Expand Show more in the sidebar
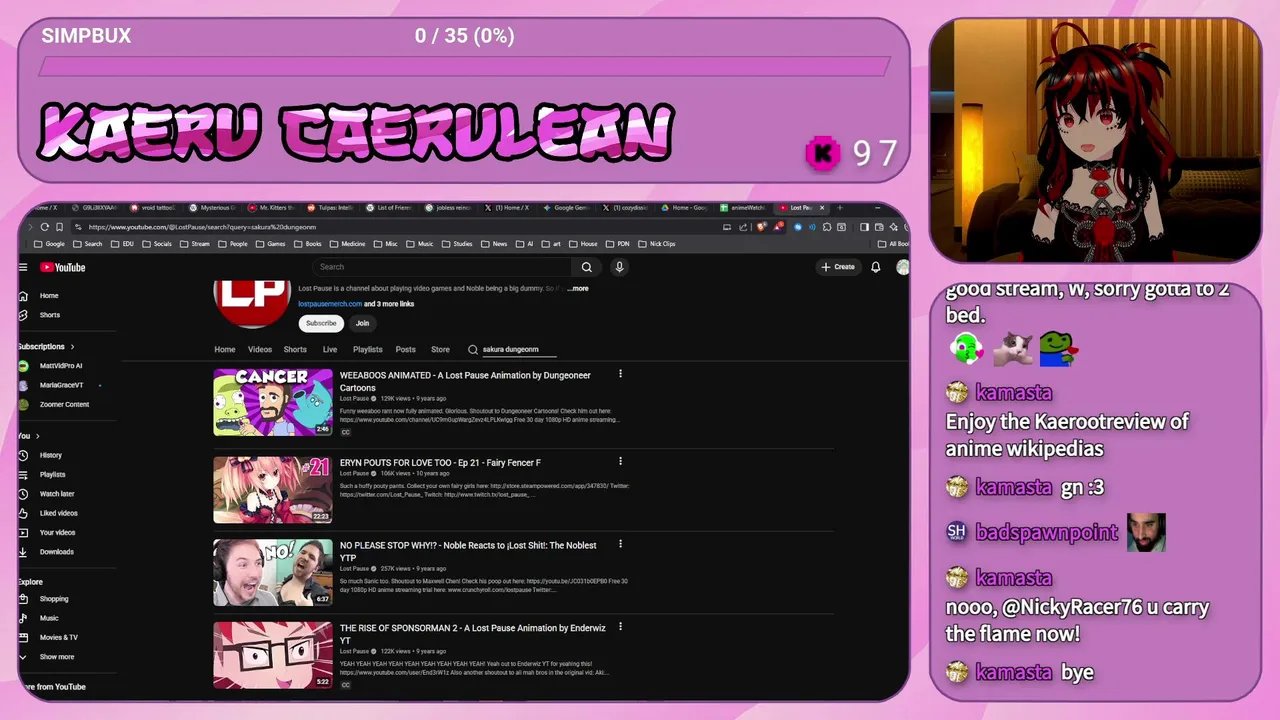Screen dimensions: 1280x720 pyautogui.click(x=47, y=657)
